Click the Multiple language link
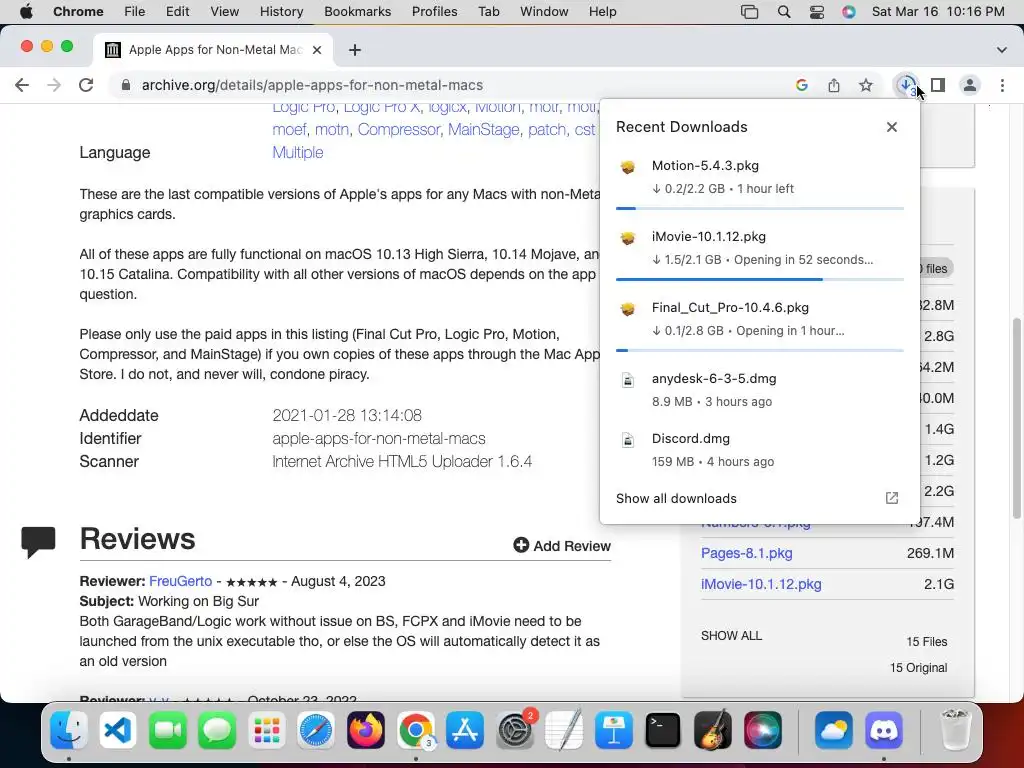The width and height of the screenshot is (1024, 768). pos(298,152)
